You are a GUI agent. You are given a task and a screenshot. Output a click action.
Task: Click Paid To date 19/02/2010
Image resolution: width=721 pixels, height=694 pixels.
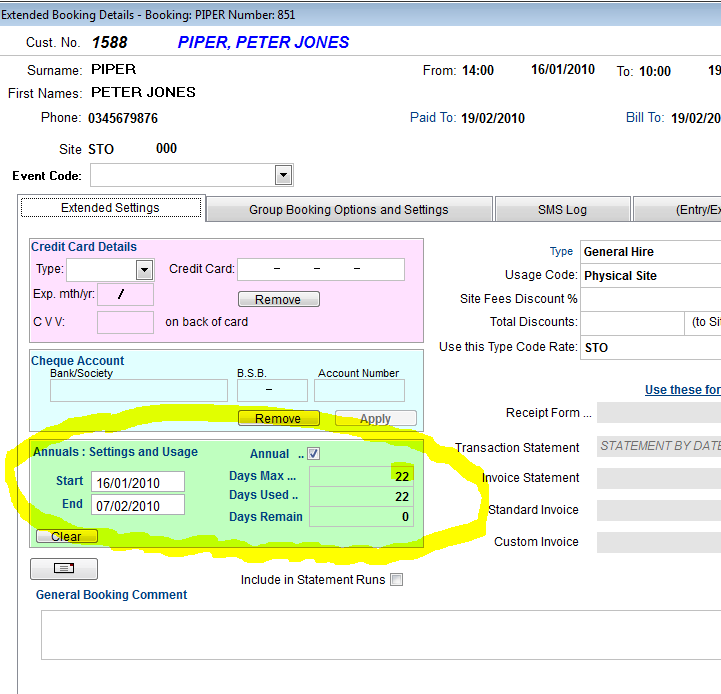(493, 119)
